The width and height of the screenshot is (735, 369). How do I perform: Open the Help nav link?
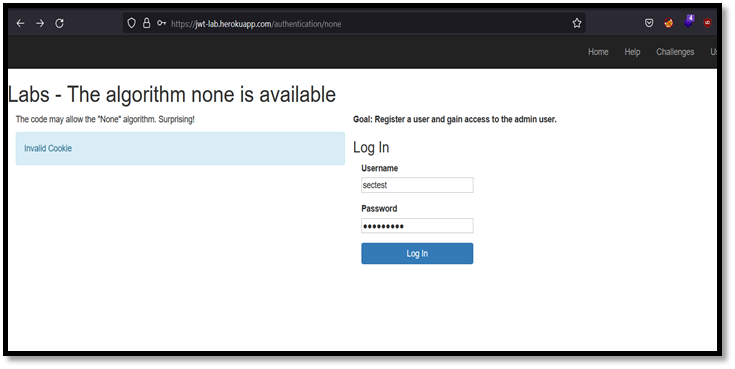pos(632,52)
